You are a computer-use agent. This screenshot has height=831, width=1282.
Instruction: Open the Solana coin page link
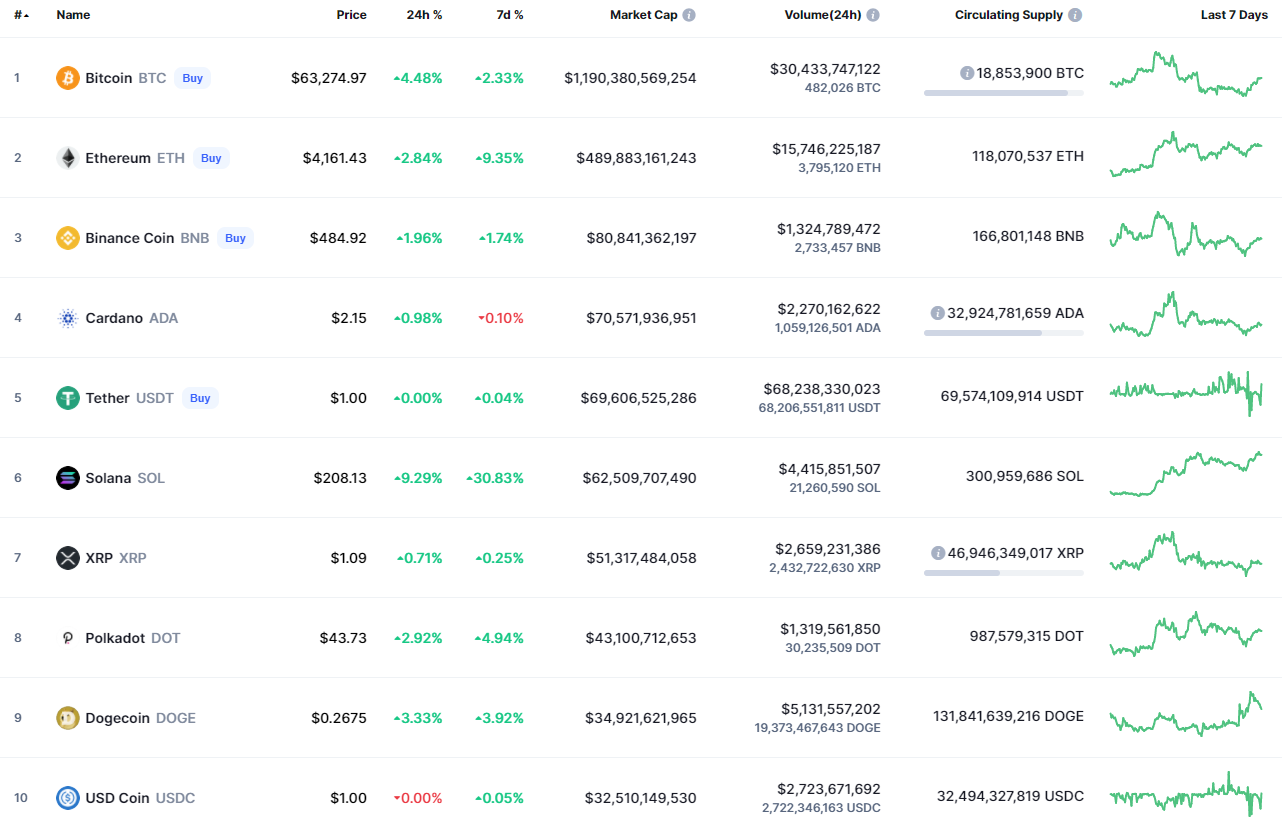coord(108,478)
